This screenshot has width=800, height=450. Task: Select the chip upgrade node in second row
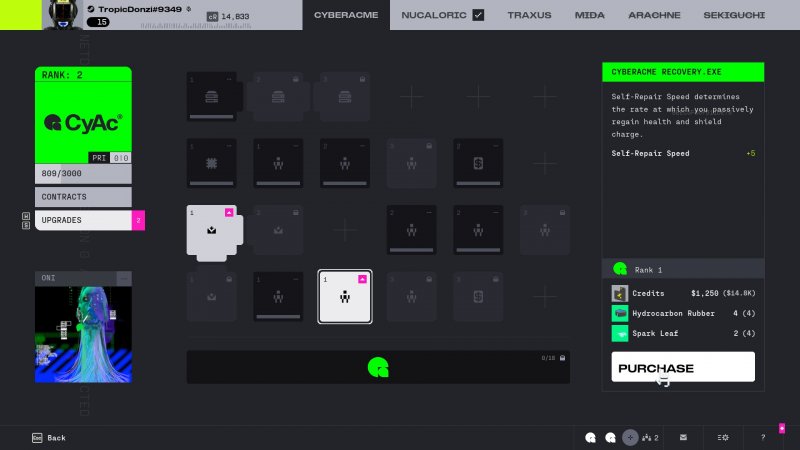pyautogui.click(x=212, y=162)
